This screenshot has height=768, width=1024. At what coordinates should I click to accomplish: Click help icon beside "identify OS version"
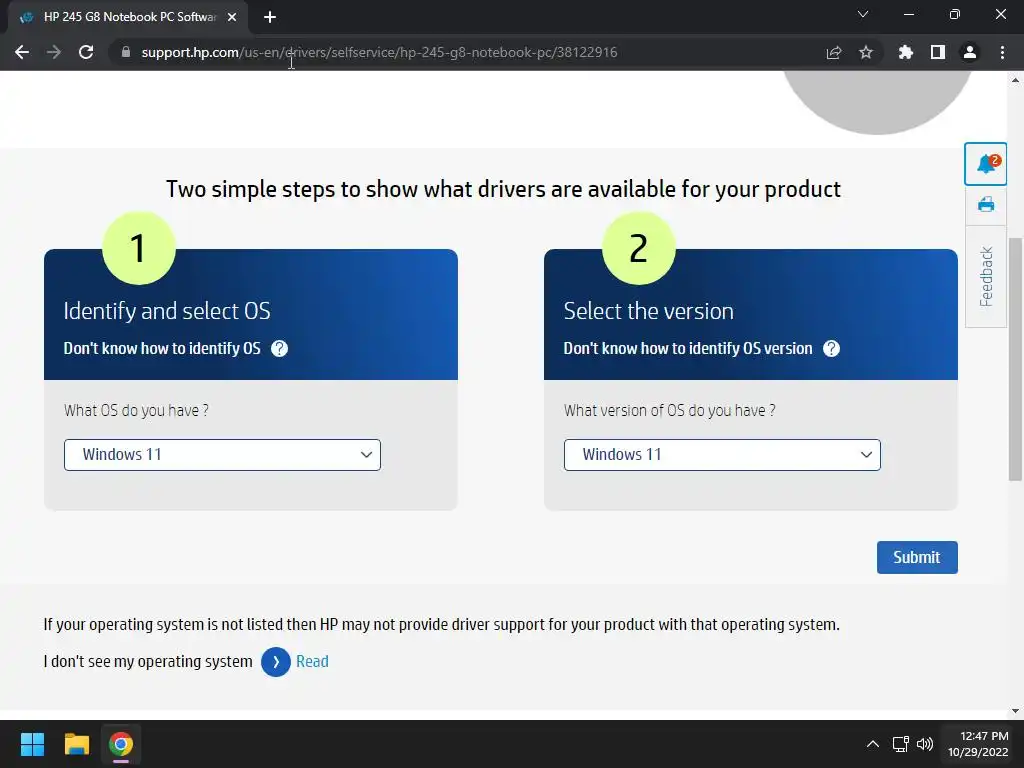(x=831, y=348)
